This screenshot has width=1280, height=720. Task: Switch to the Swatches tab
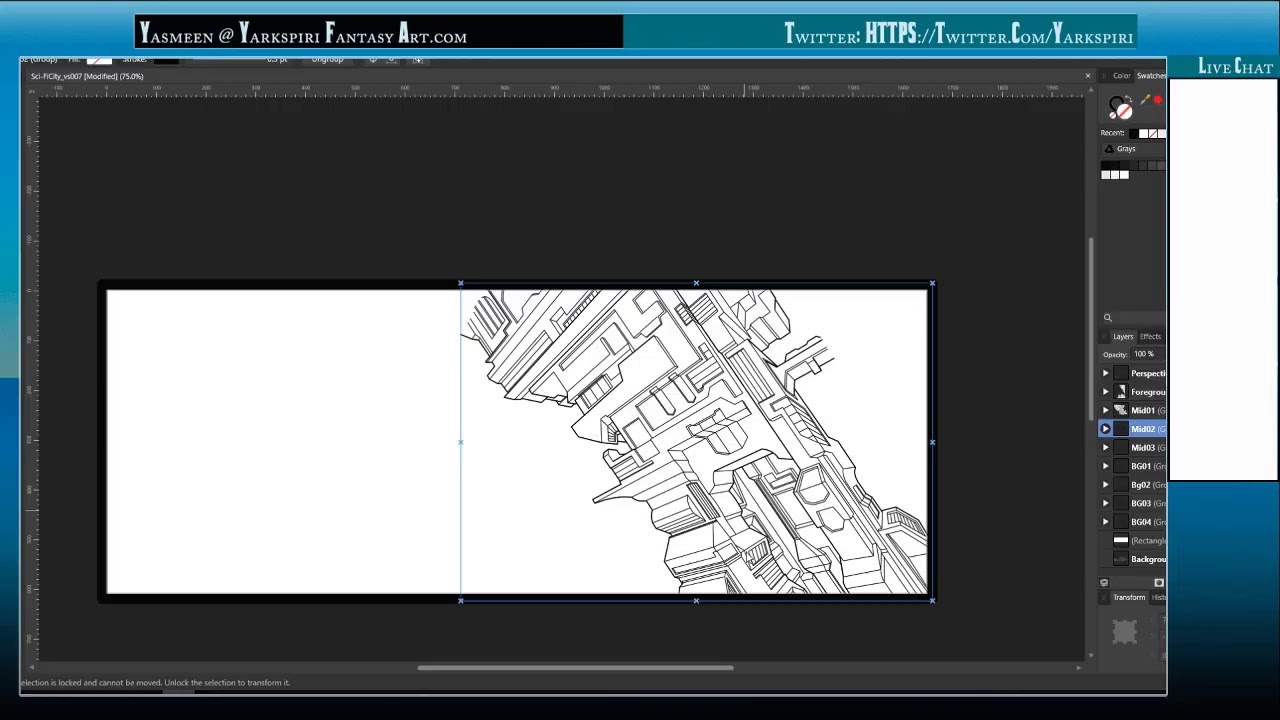coord(1151,76)
